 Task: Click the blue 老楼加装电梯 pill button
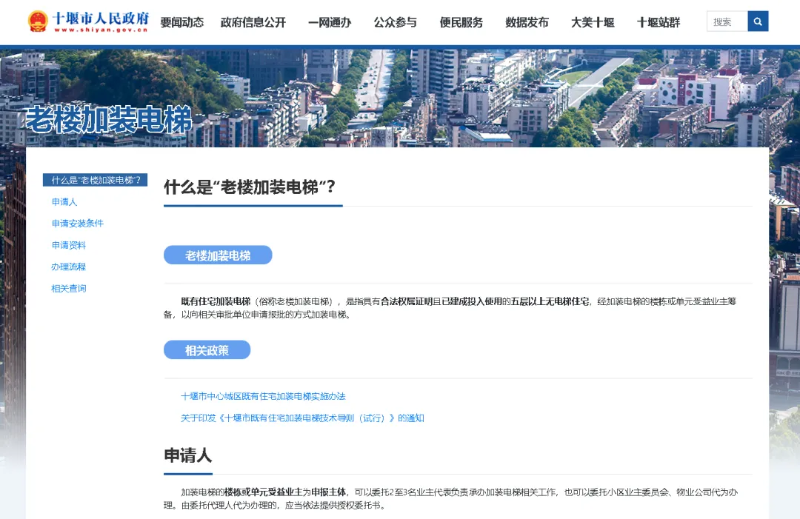(x=218, y=255)
